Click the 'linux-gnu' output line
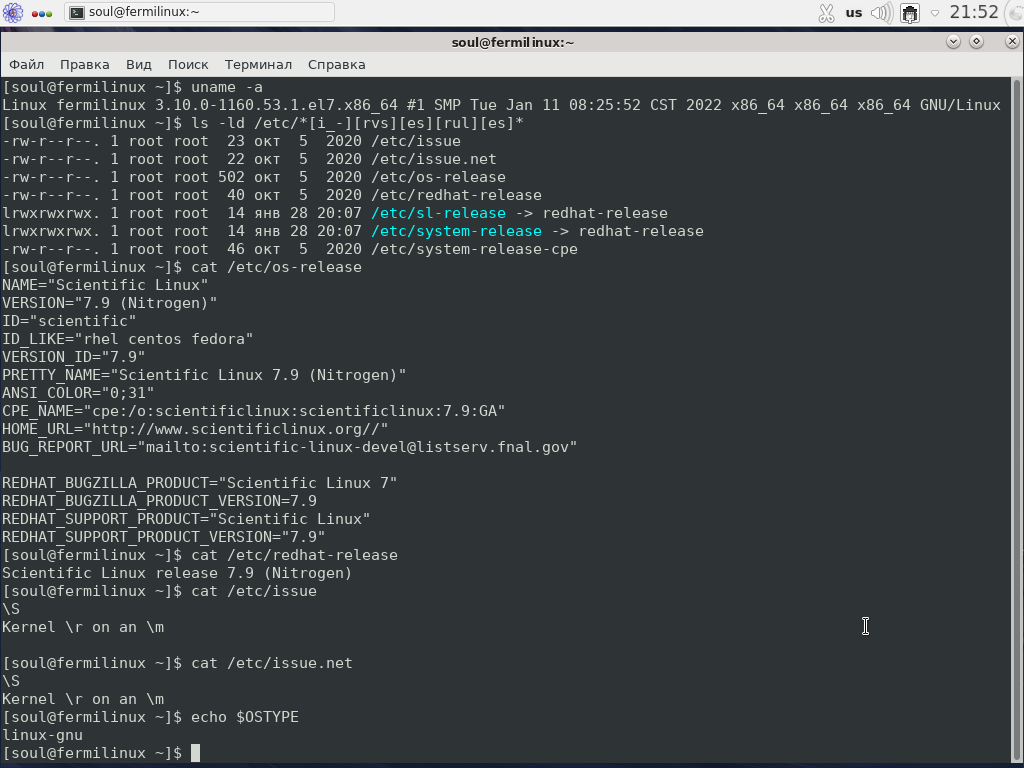Screen dimensions: 1024x768 click(x=42, y=735)
